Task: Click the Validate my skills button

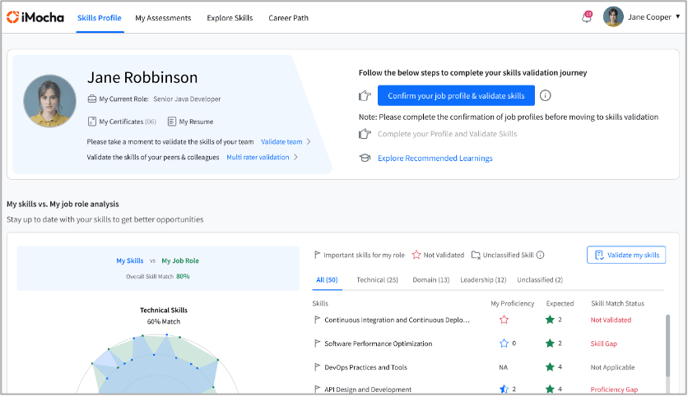Action: (x=626, y=255)
